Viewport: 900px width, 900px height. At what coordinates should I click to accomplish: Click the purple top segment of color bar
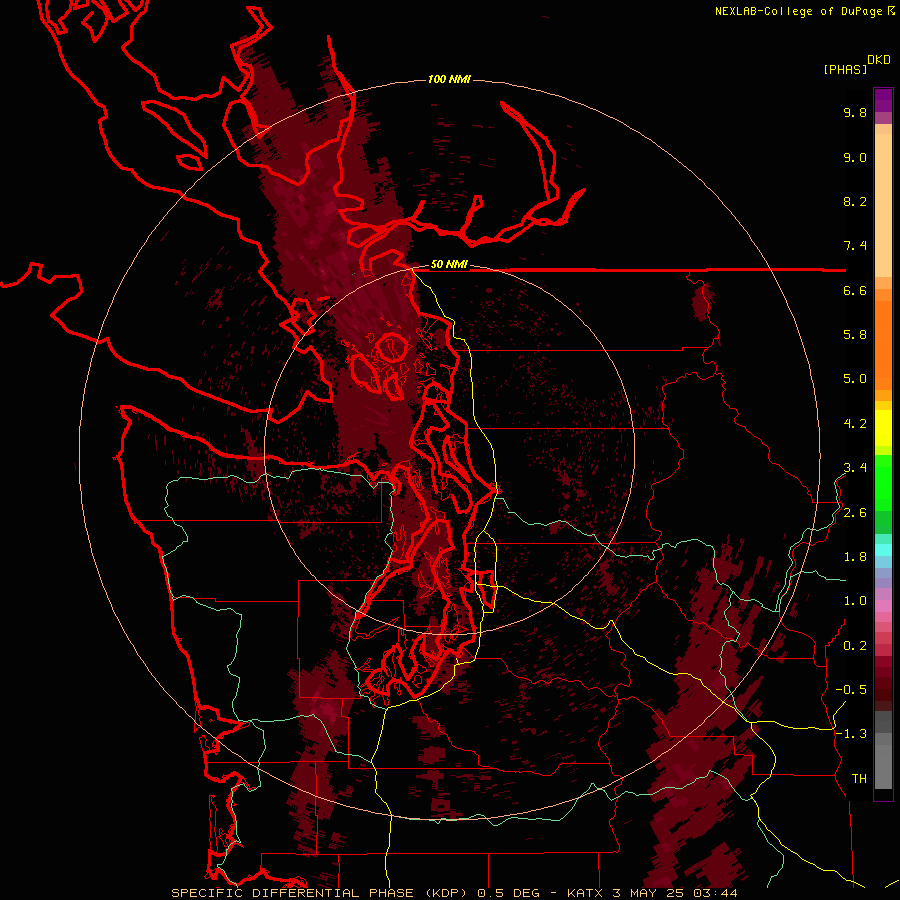pyautogui.click(x=883, y=100)
